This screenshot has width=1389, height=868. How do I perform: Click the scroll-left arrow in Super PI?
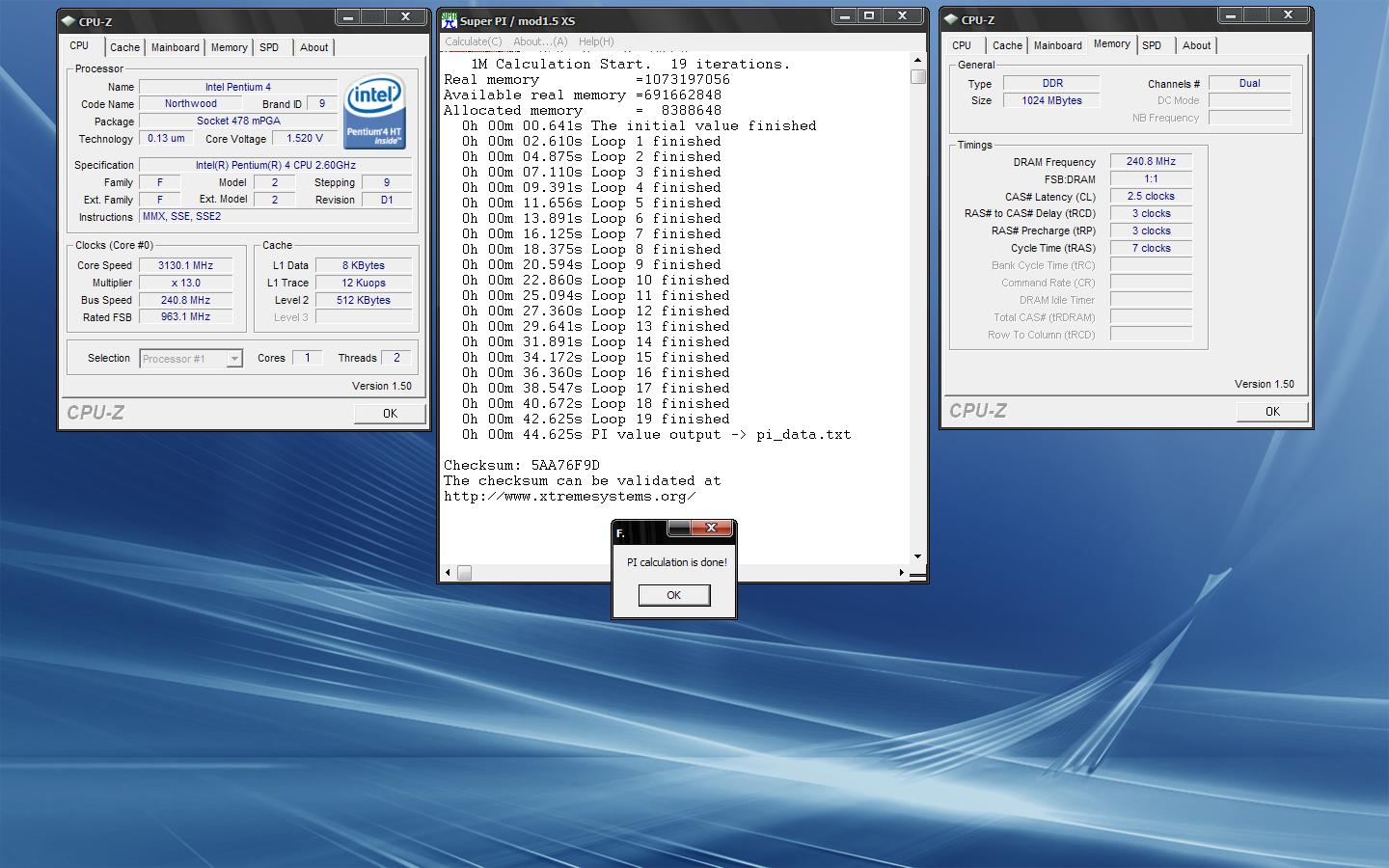(449, 573)
